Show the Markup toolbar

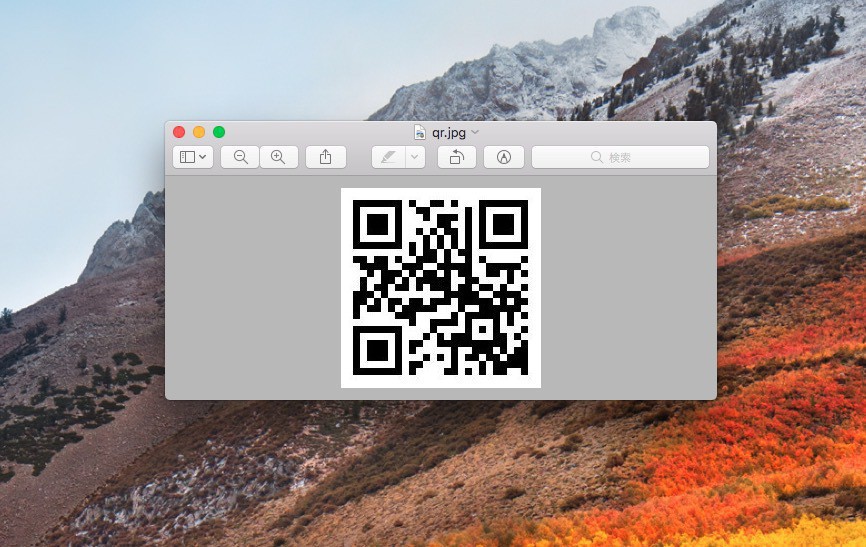click(x=504, y=157)
